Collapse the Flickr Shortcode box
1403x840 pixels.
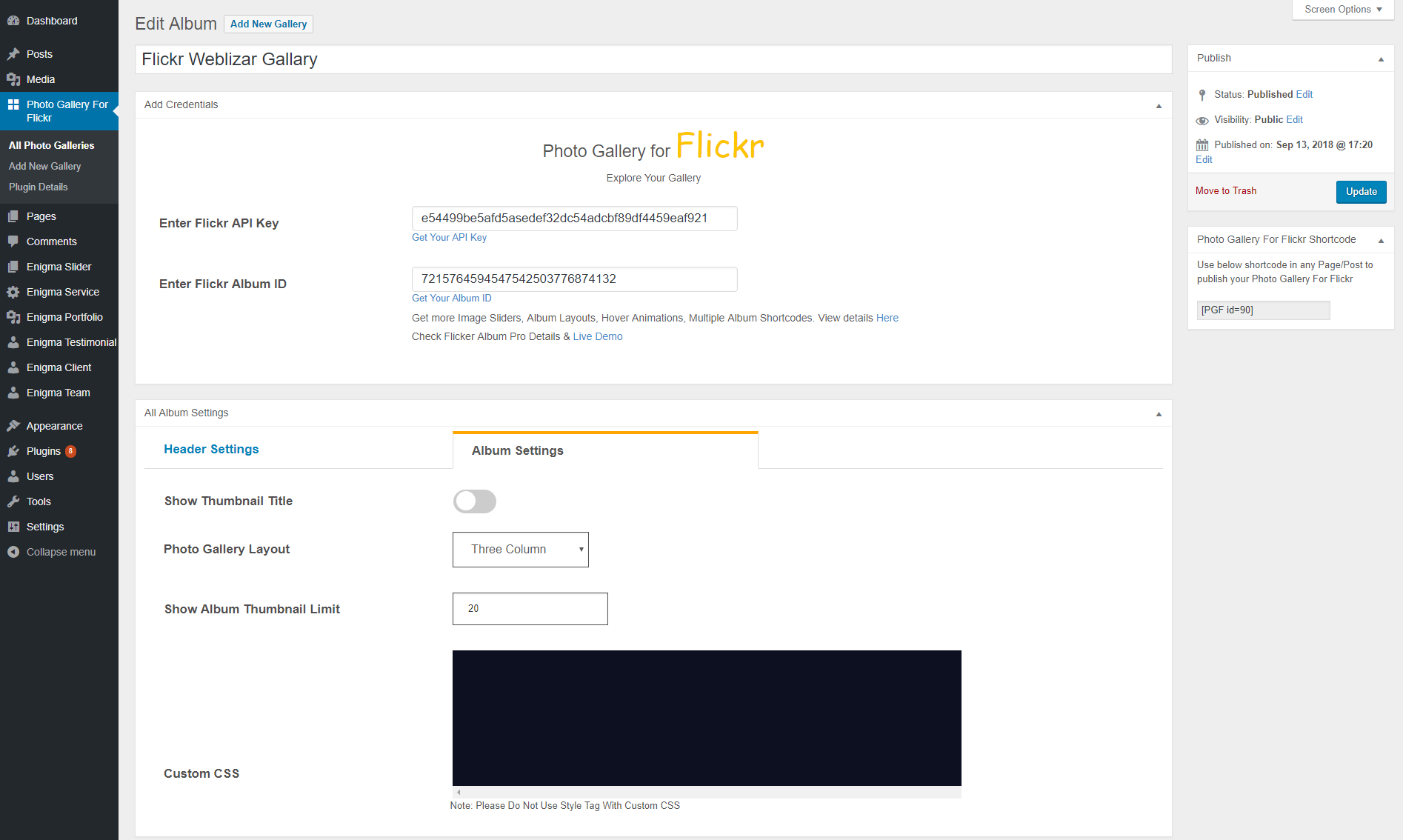1381,240
